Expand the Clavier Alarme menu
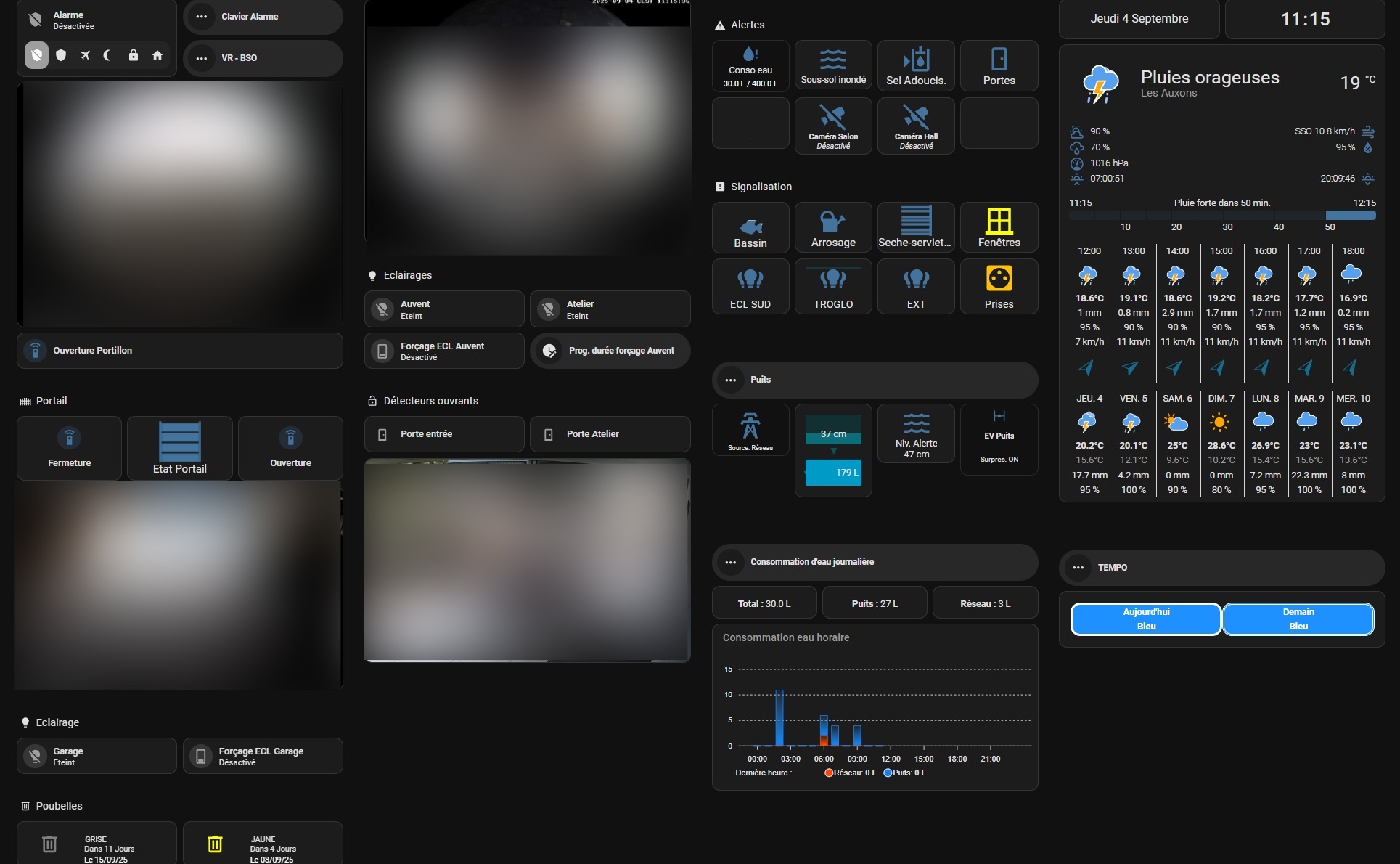The width and height of the screenshot is (1400, 864). (x=202, y=17)
